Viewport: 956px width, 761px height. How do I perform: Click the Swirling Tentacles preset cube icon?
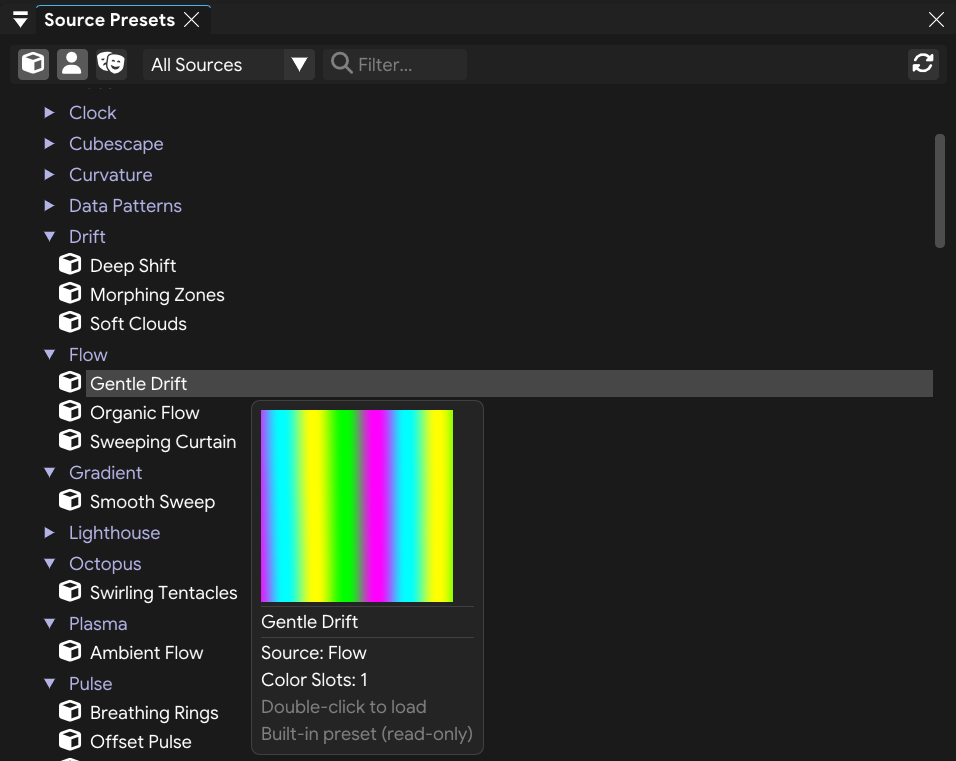pyautogui.click(x=70, y=591)
